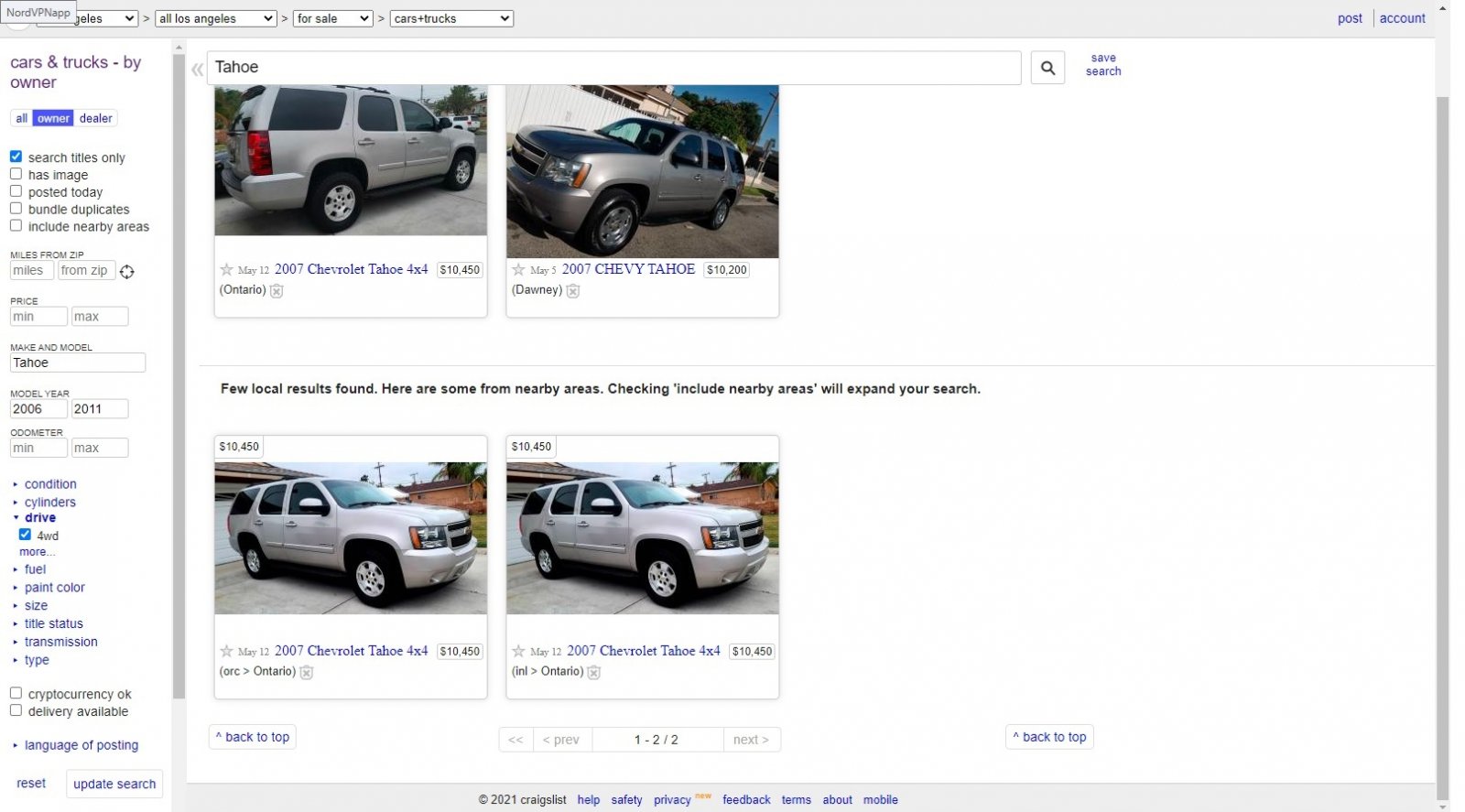Select the owner tab

(53, 118)
